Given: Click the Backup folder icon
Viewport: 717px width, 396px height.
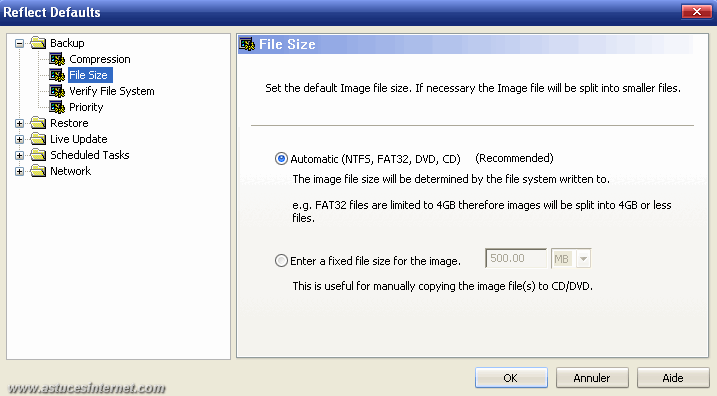Looking at the screenshot, I should pyautogui.click(x=38, y=43).
